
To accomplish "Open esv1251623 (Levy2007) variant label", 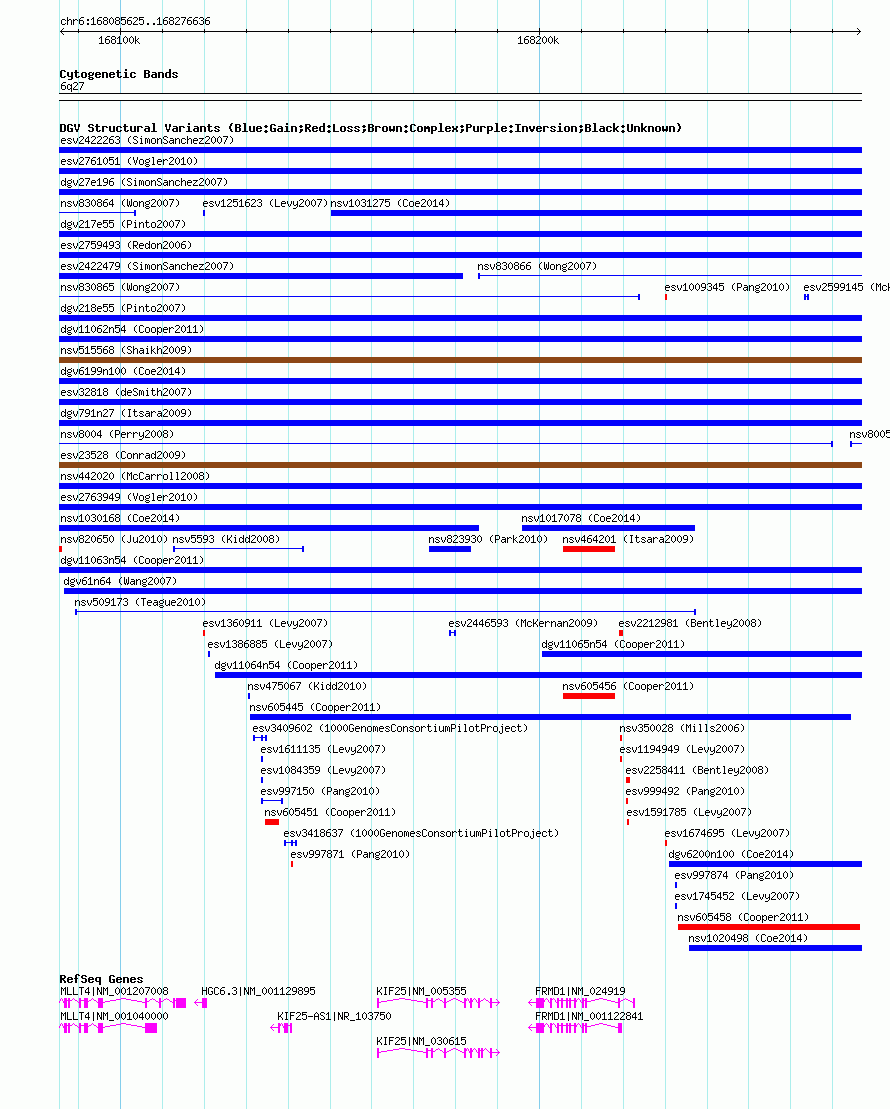I will [x=265, y=204].
